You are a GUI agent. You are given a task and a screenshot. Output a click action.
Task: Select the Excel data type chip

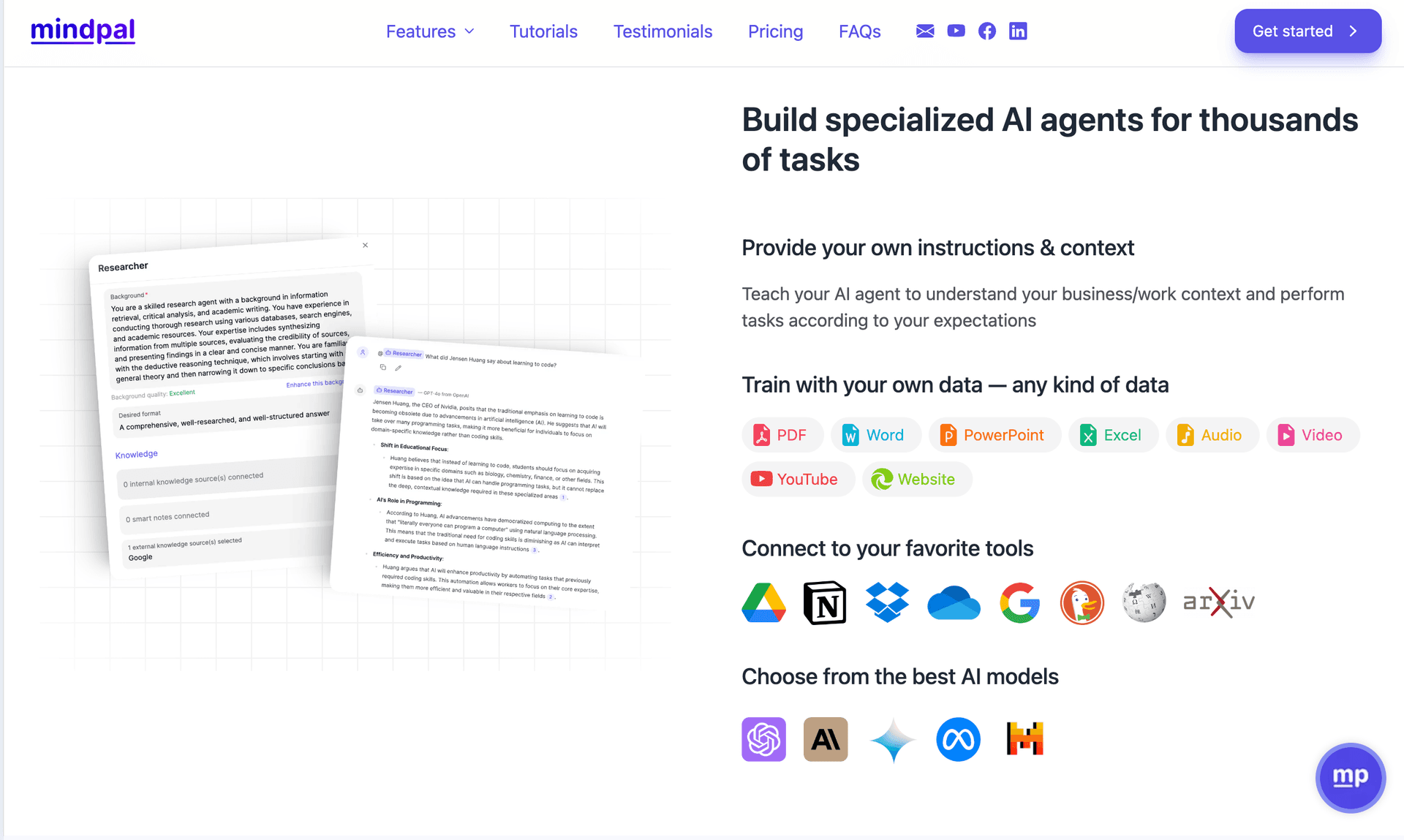[x=1113, y=435]
